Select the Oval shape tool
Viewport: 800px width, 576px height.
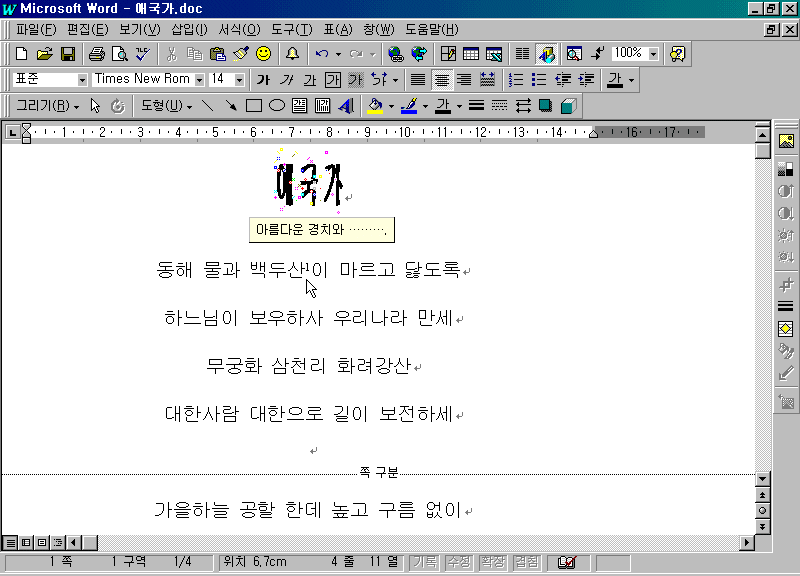point(277,106)
